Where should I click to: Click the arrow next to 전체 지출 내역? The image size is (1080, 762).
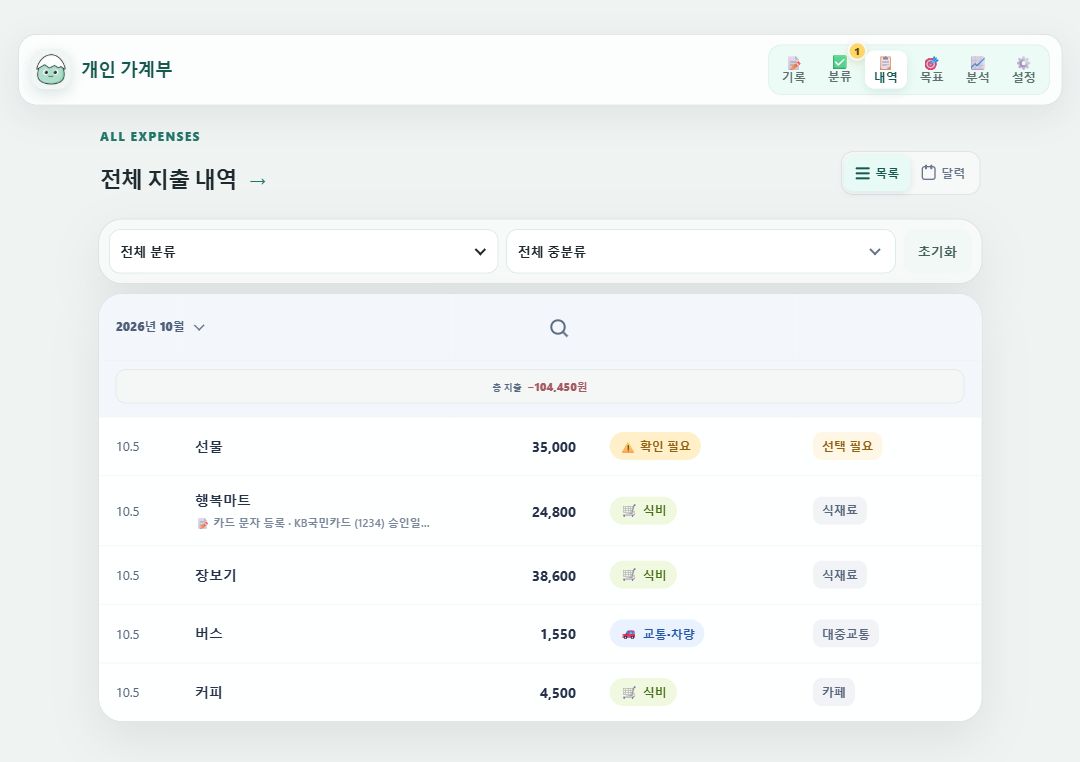pos(258,181)
